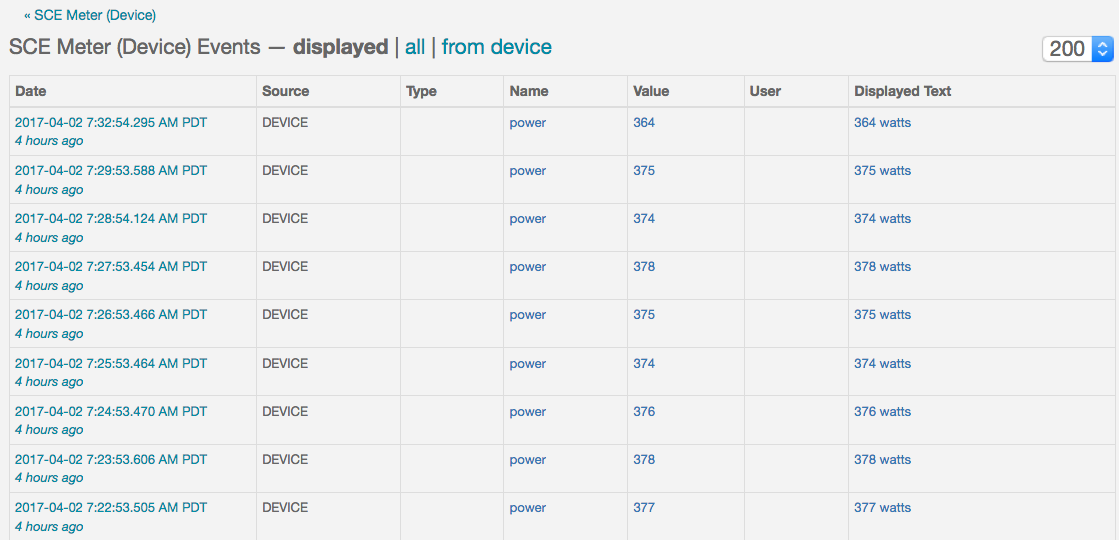Click power name in the 7:28:54 row
The image size is (1119, 540).
tap(527, 218)
